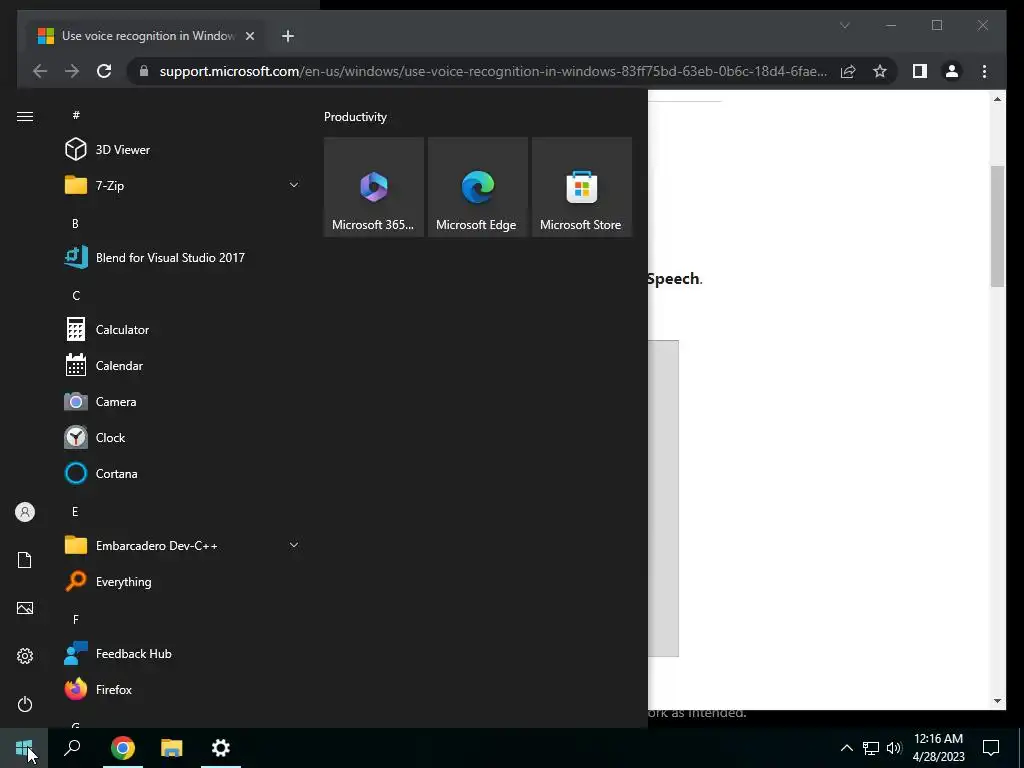Share this page from Chrome
Viewport: 1024px width, 768px height.
click(x=848, y=71)
